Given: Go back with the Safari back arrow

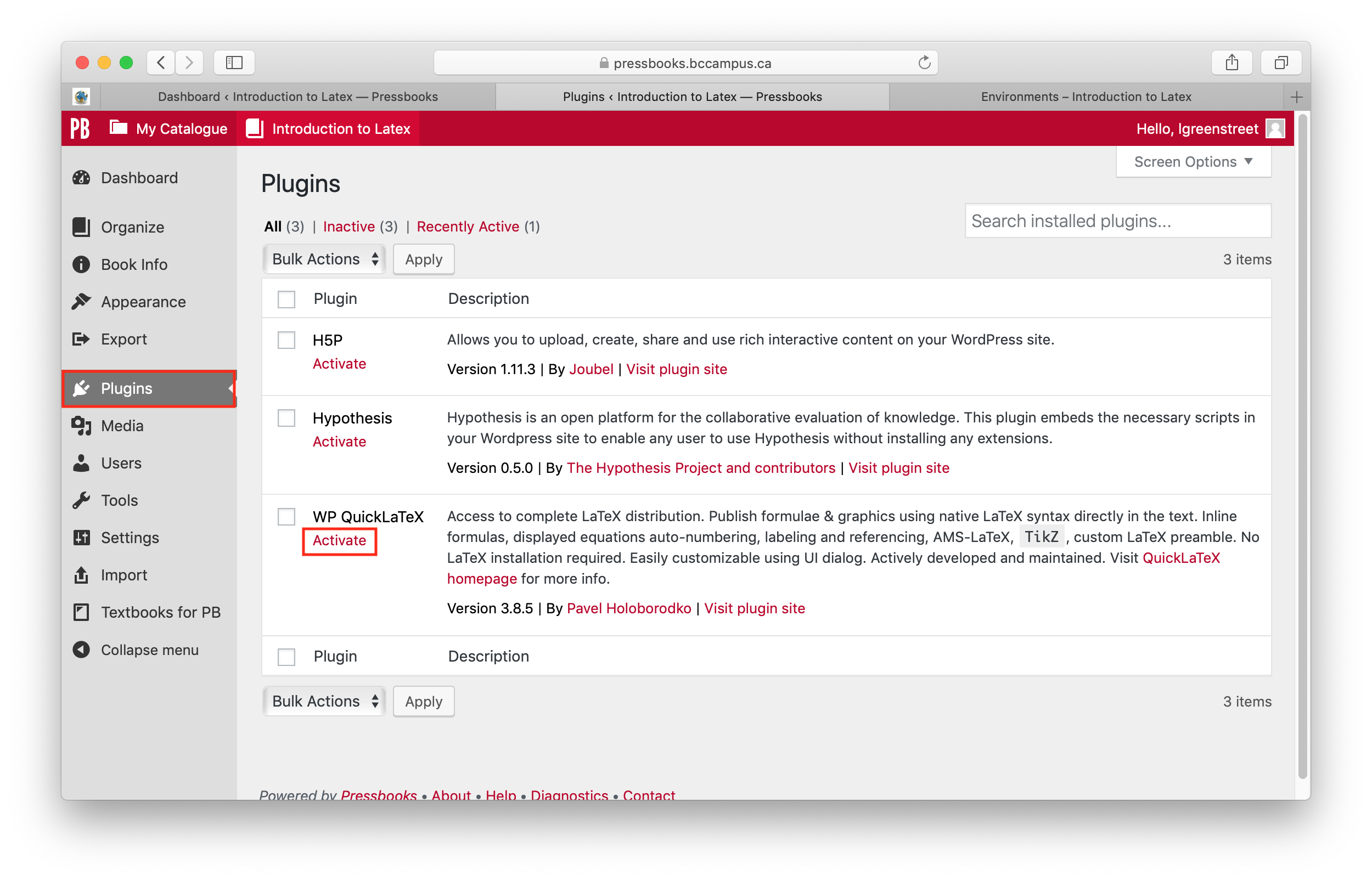Looking at the screenshot, I should (x=161, y=63).
